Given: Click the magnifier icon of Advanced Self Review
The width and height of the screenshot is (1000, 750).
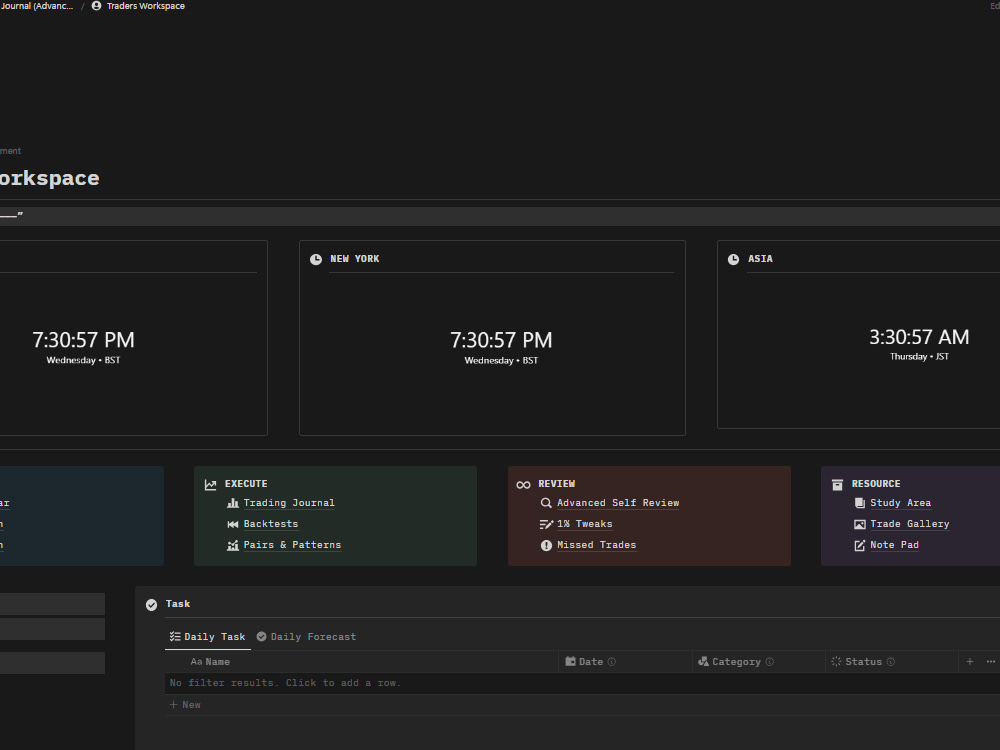Looking at the screenshot, I should [x=546, y=503].
